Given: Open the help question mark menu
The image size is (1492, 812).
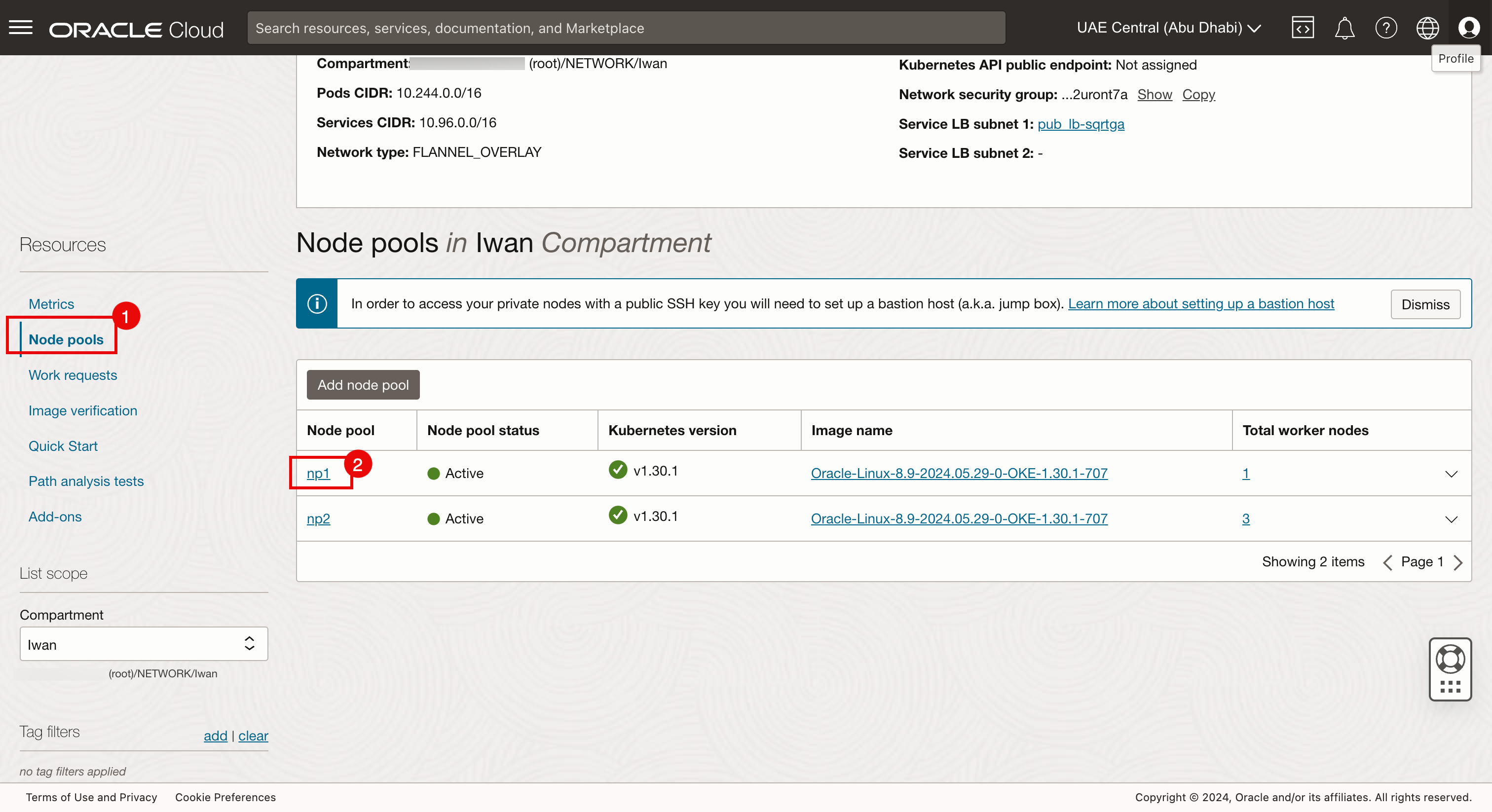Looking at the screenshot, I should pyautogui.click(x=1385, y=28).
